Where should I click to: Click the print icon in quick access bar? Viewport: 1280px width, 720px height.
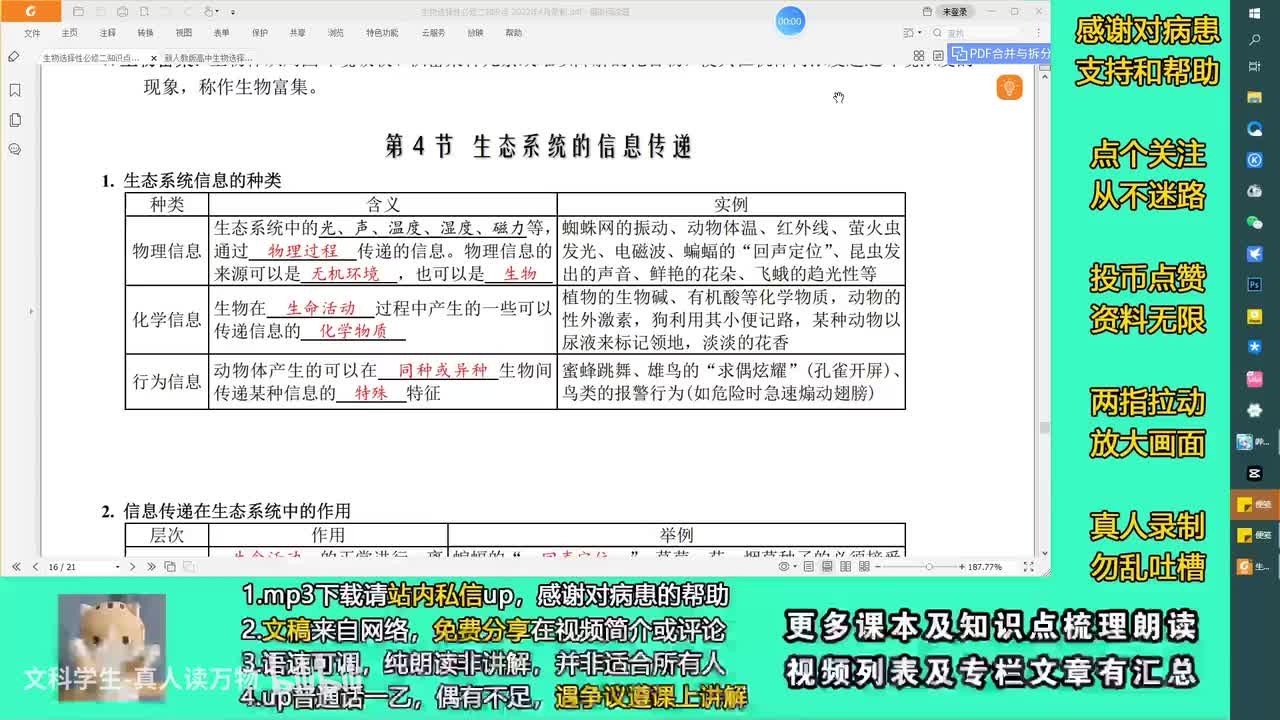click(x=122, y=11)
